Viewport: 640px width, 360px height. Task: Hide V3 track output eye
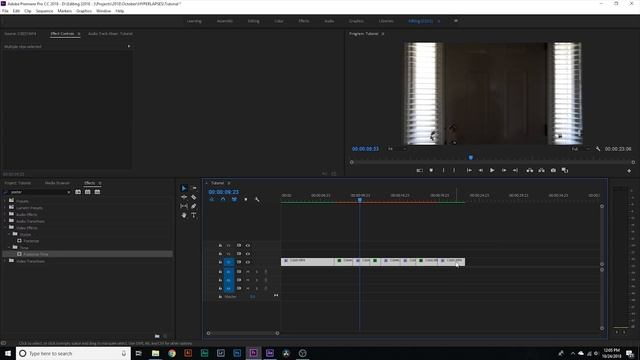coord(248,245)
